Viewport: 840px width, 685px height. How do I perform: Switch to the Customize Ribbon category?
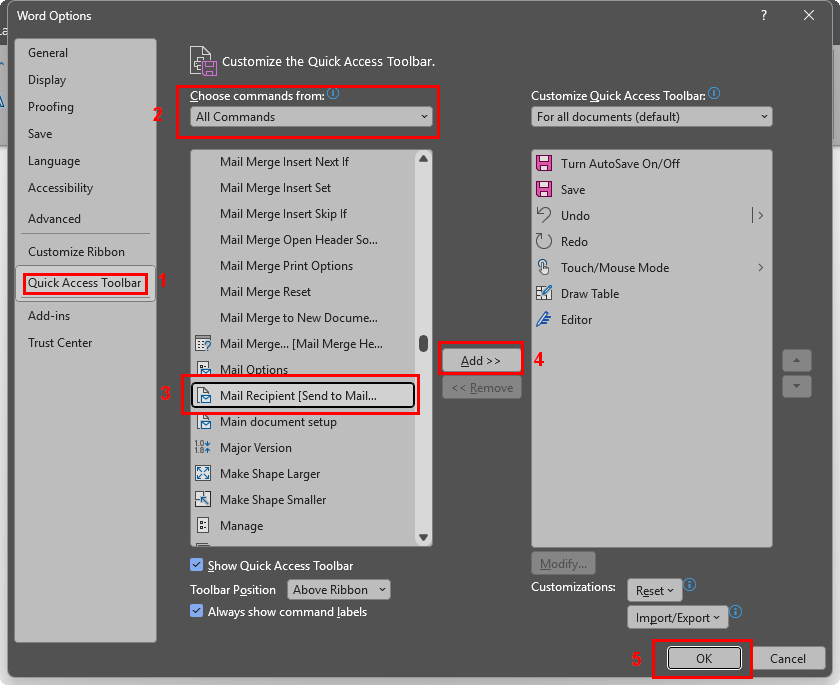pos(76,252)
